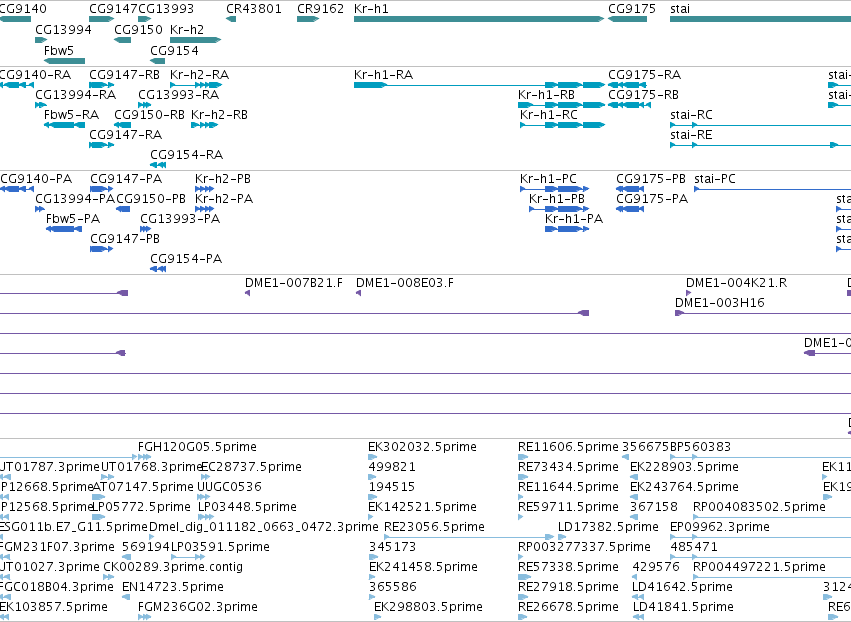Viewport: 851px width, 622px height.
Task: Select the Kr-h2 gene arrow glyph
Action: tap(195, 40)
